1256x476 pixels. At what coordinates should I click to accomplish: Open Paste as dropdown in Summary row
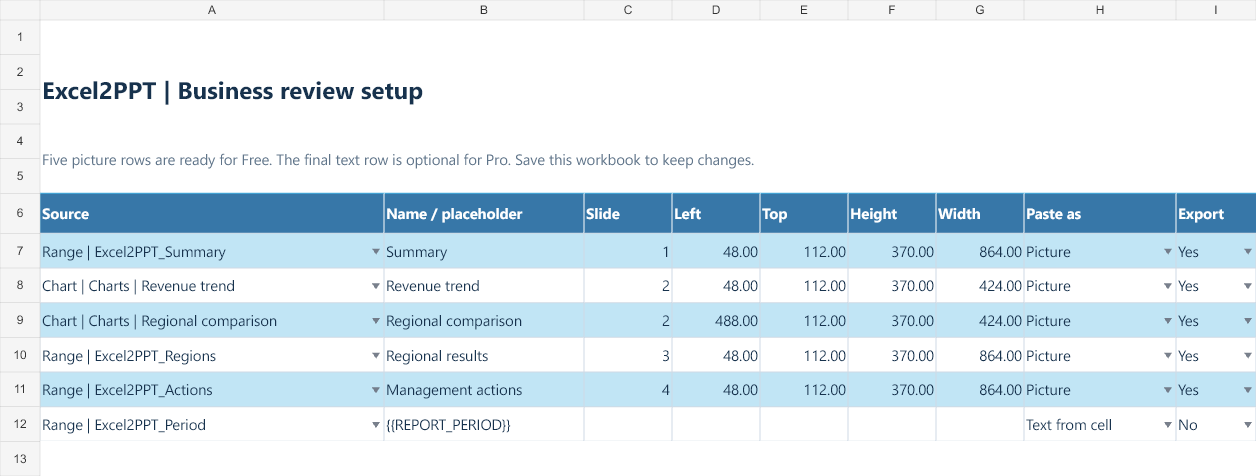pyautogui.click(x=1167, y=252)
